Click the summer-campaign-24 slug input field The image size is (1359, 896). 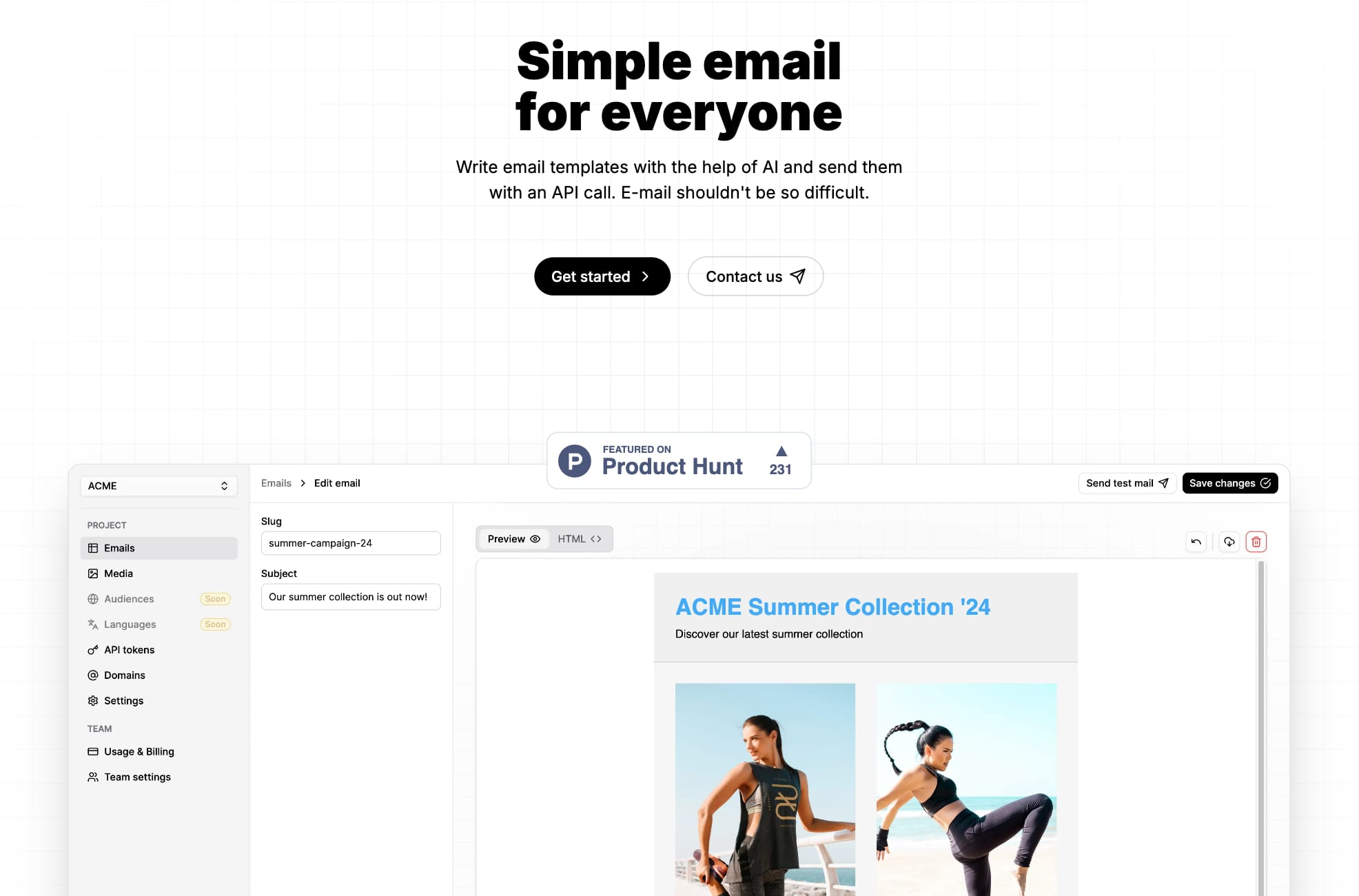350,542
